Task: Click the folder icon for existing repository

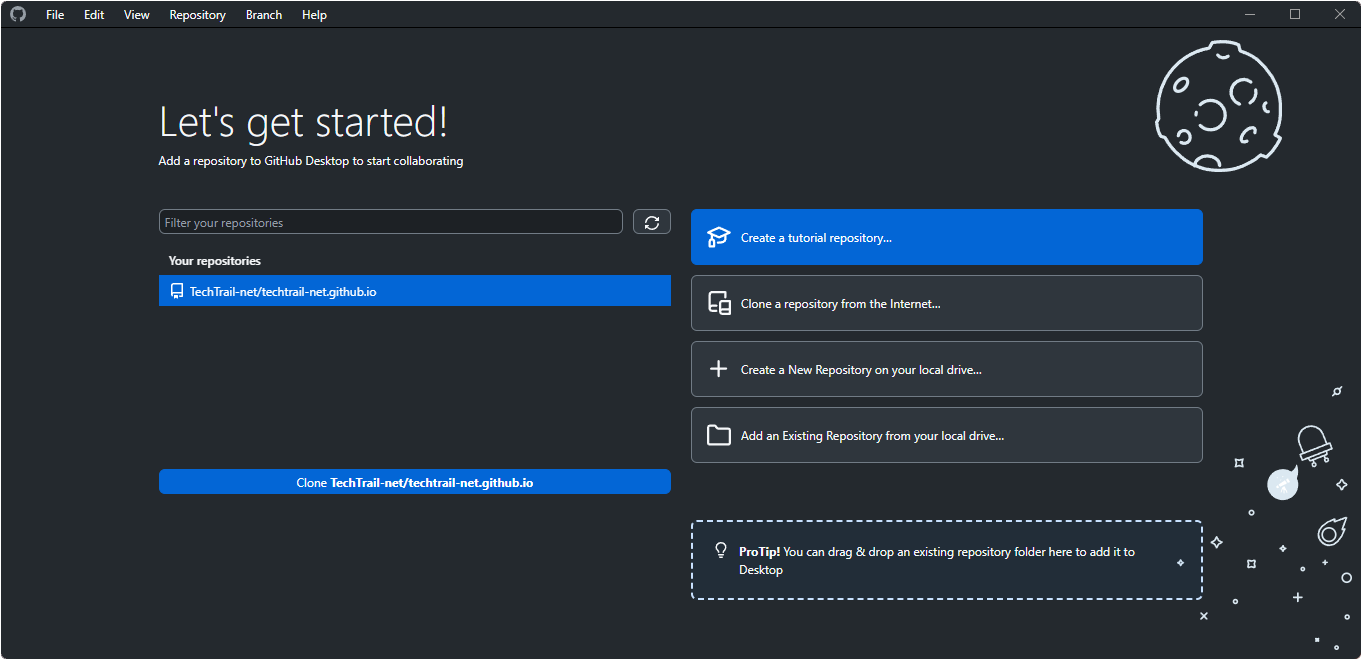Action: [719, 435]
